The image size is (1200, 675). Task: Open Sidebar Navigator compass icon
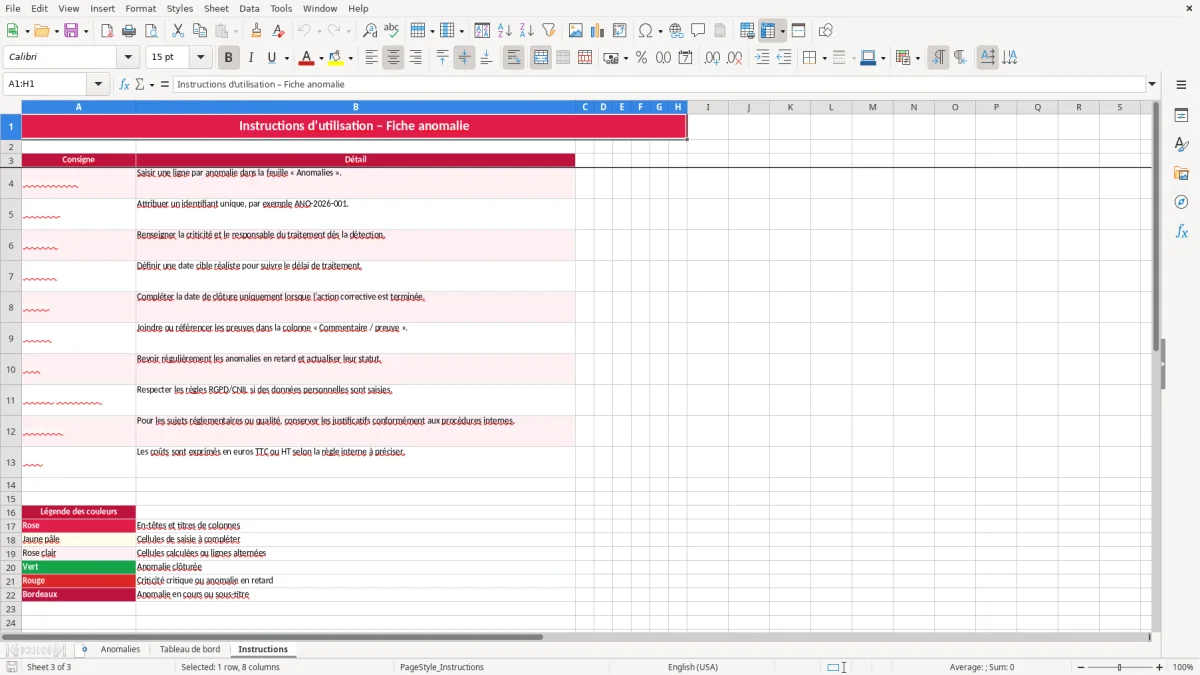(x=1181, y=202)
